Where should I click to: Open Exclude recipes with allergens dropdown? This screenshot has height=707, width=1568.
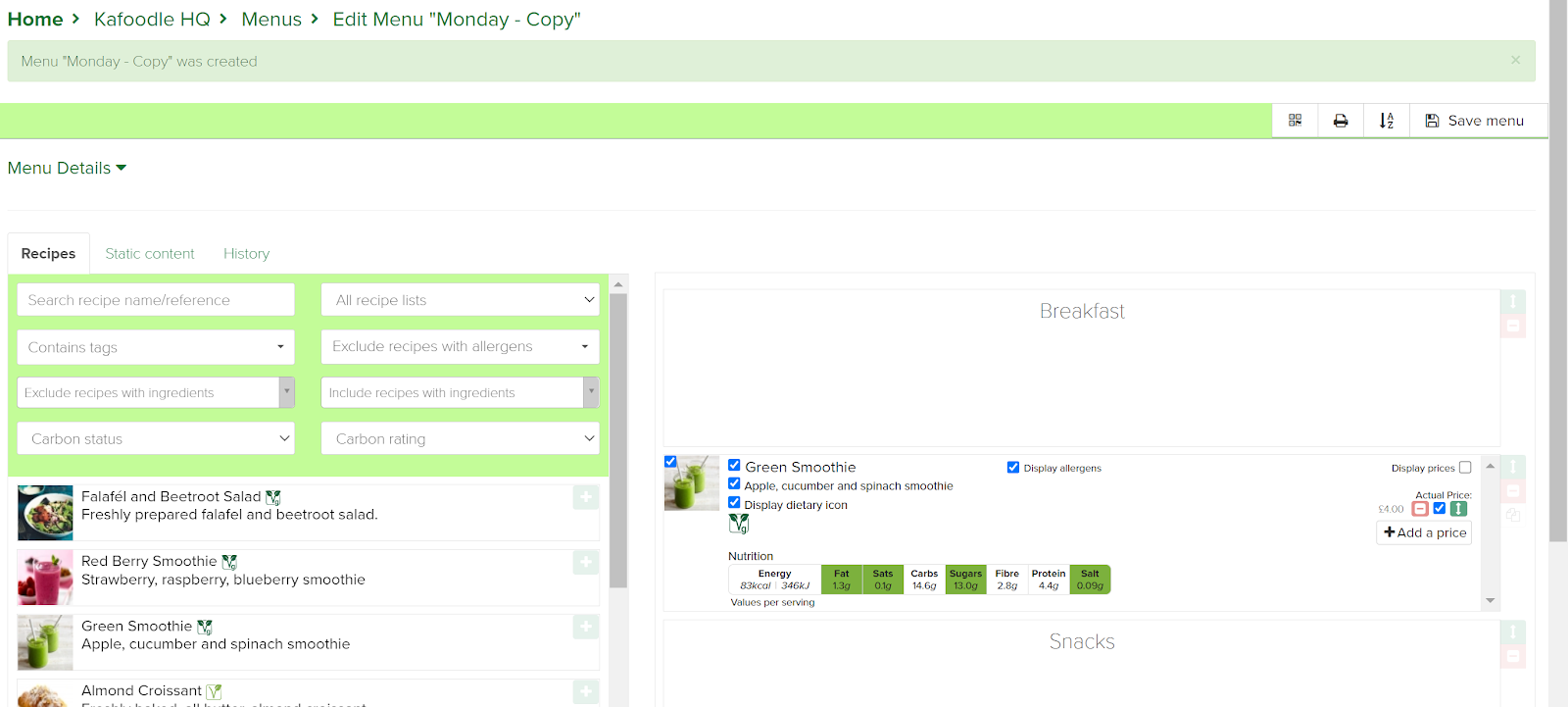(x=460, y=347)
